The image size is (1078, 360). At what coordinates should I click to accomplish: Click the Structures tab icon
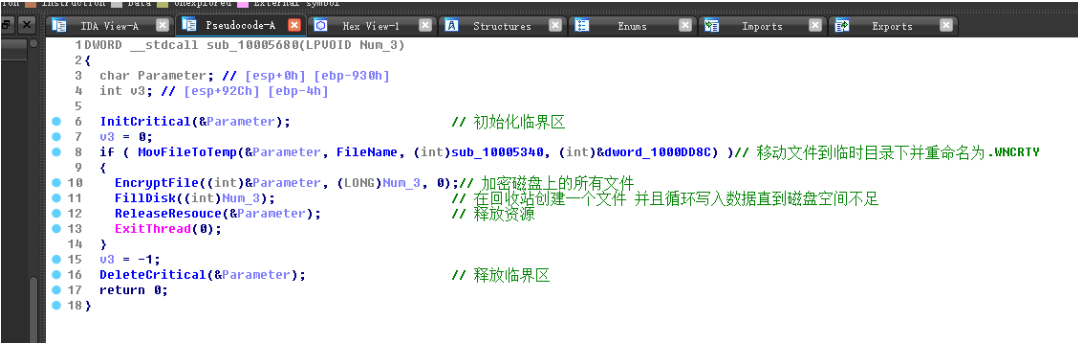(452, 25)
